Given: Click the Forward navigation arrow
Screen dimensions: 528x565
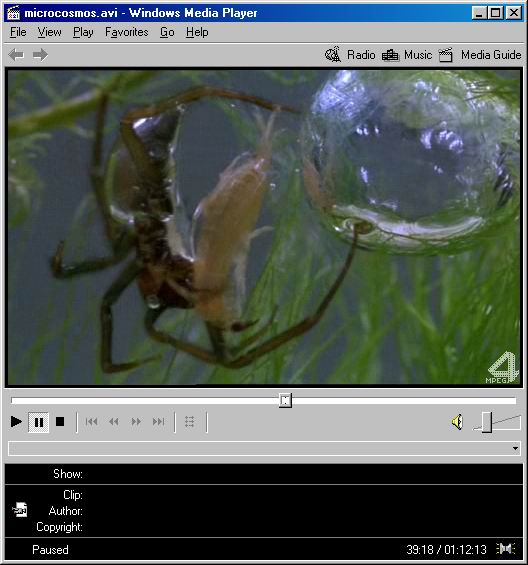Looking at the screenshot, I should 40,55.
